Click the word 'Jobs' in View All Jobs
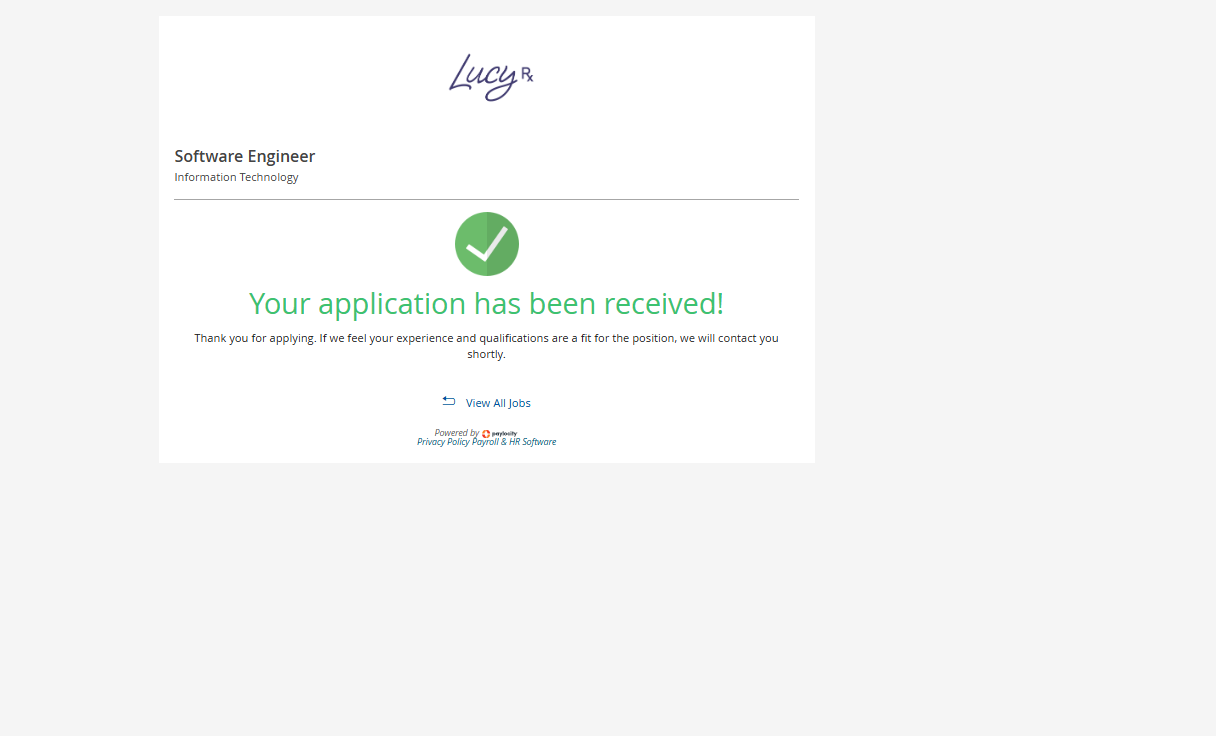1216x736 pixels. (519, 403)
